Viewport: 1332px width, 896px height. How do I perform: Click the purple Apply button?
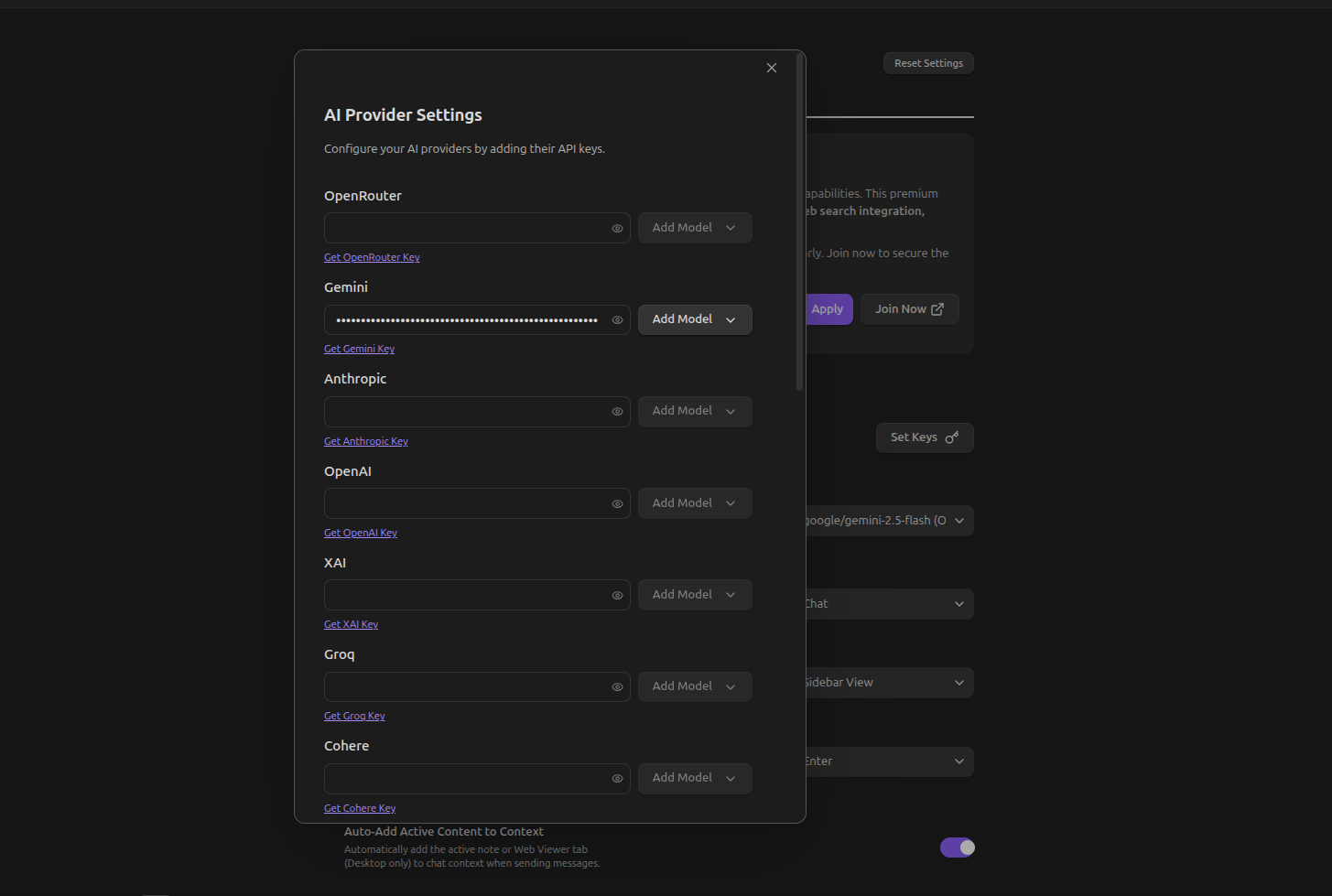829,309
